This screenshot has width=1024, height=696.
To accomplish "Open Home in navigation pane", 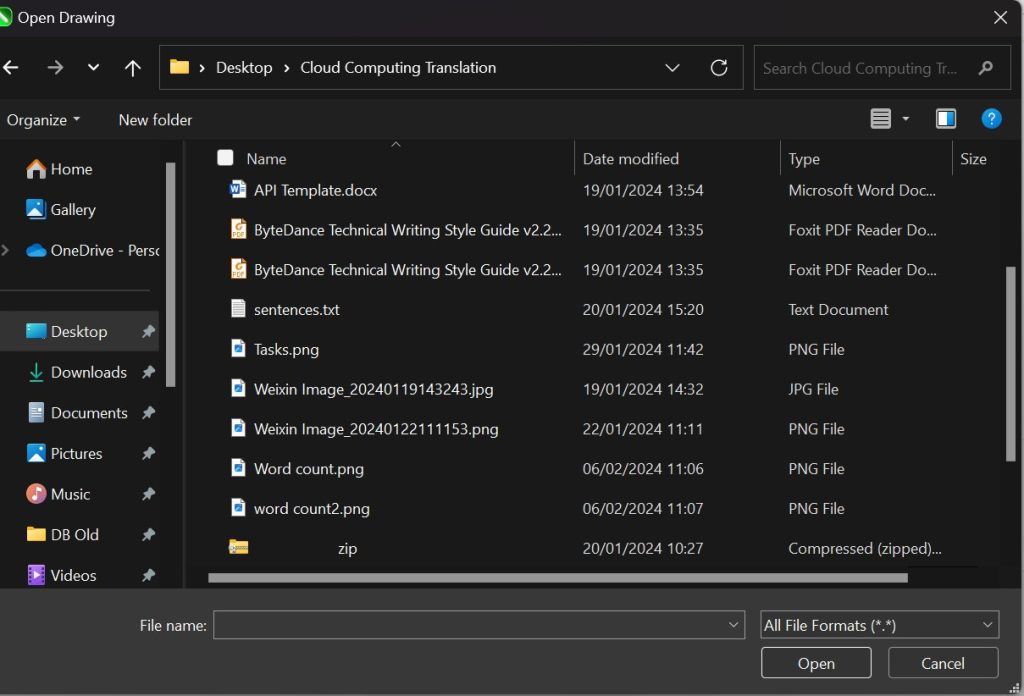I will click(59, 169).
